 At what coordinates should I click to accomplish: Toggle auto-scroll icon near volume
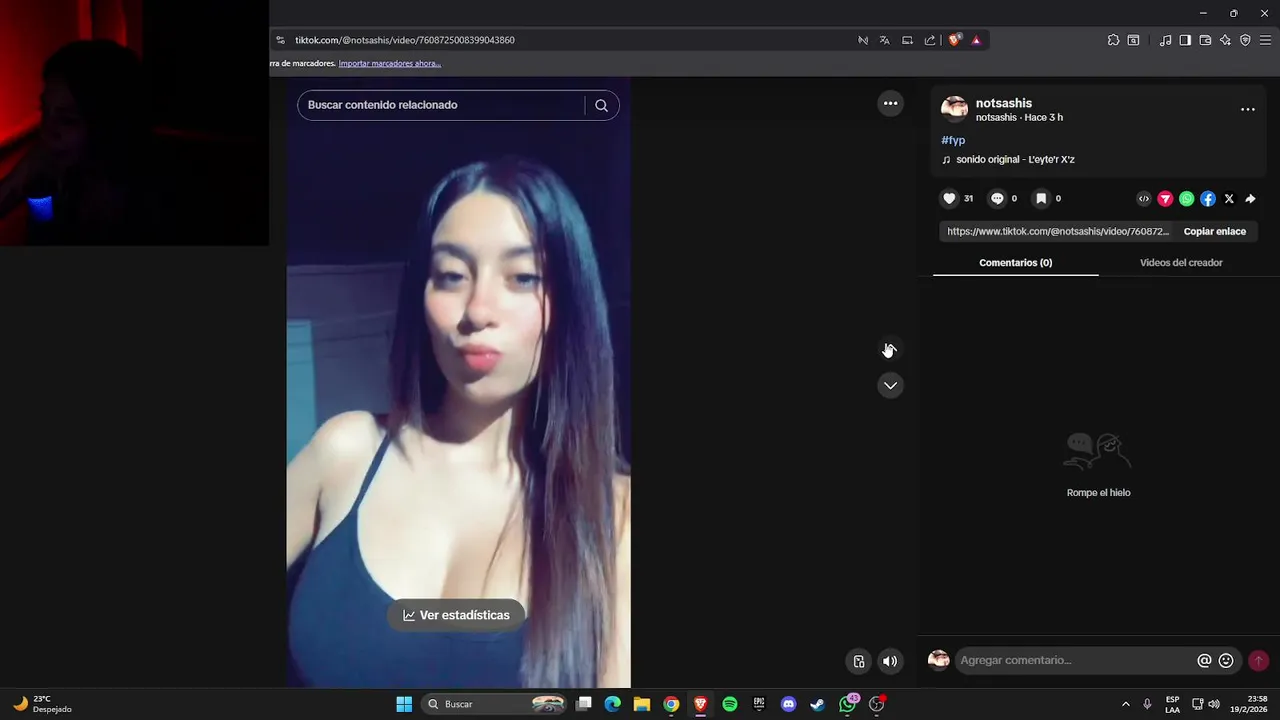pyautogui.click(x=858, y=661)
